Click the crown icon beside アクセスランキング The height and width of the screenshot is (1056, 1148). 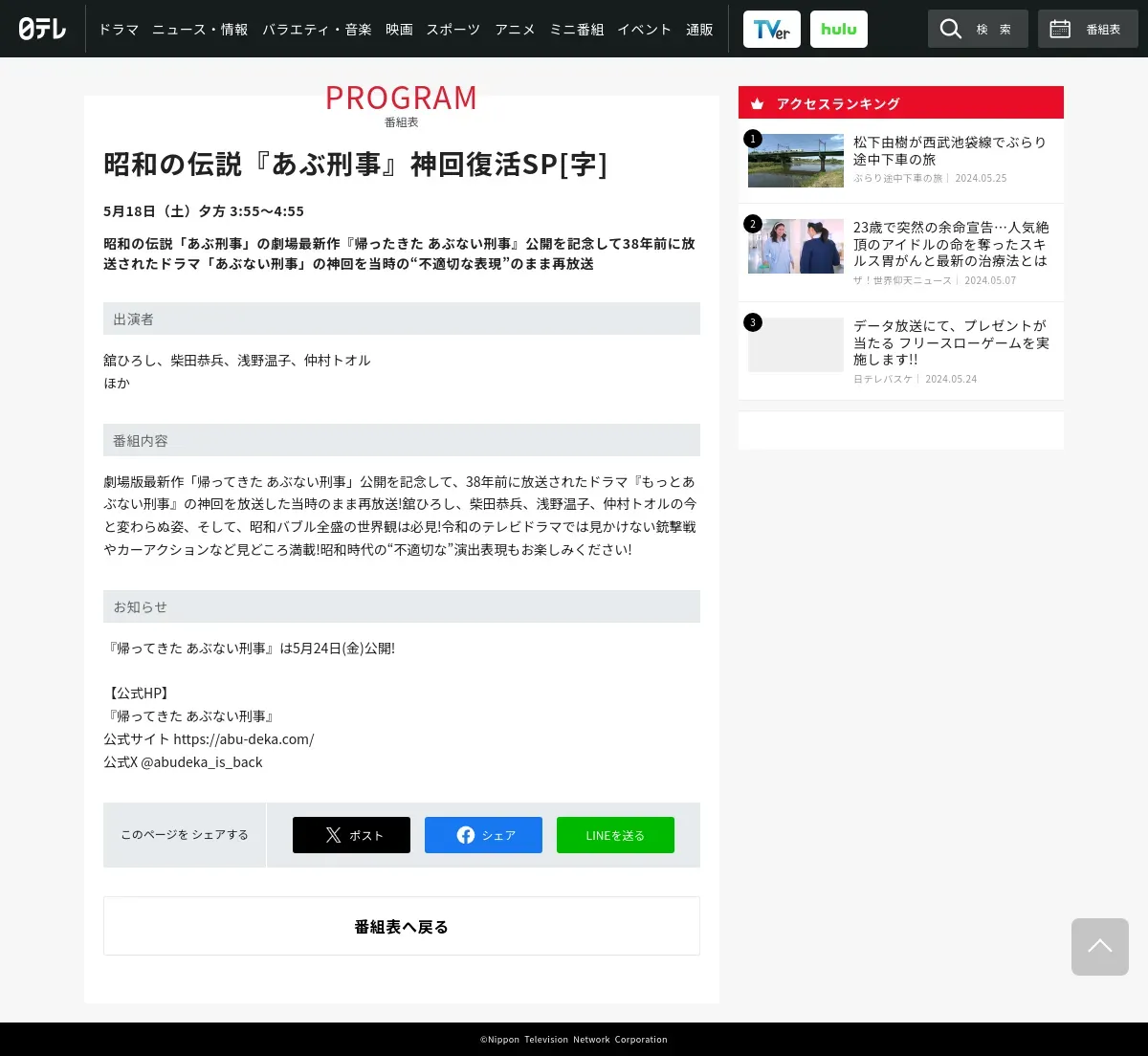pos(758,103)
